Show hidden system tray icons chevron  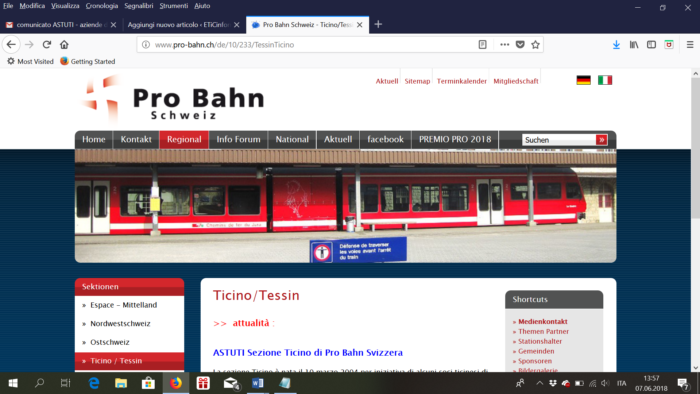click(x=539, y=383)
